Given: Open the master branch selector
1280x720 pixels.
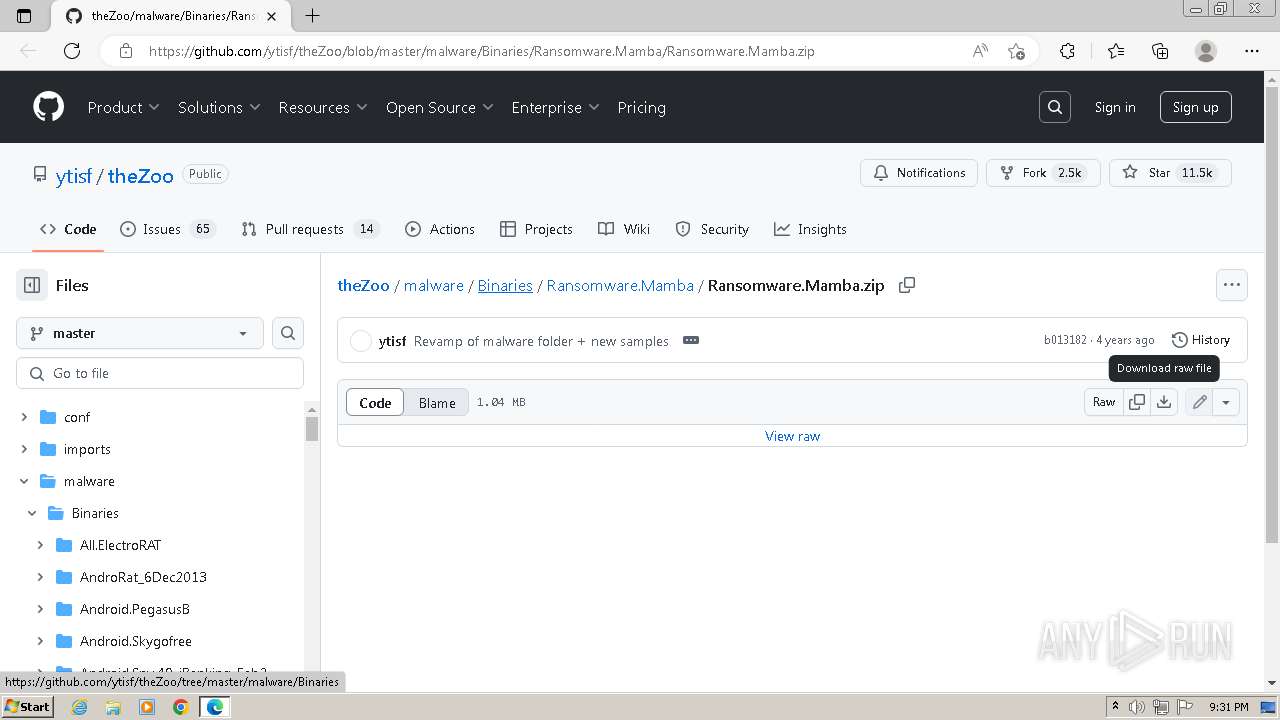Looking at the screenshot, I should 140,333.
